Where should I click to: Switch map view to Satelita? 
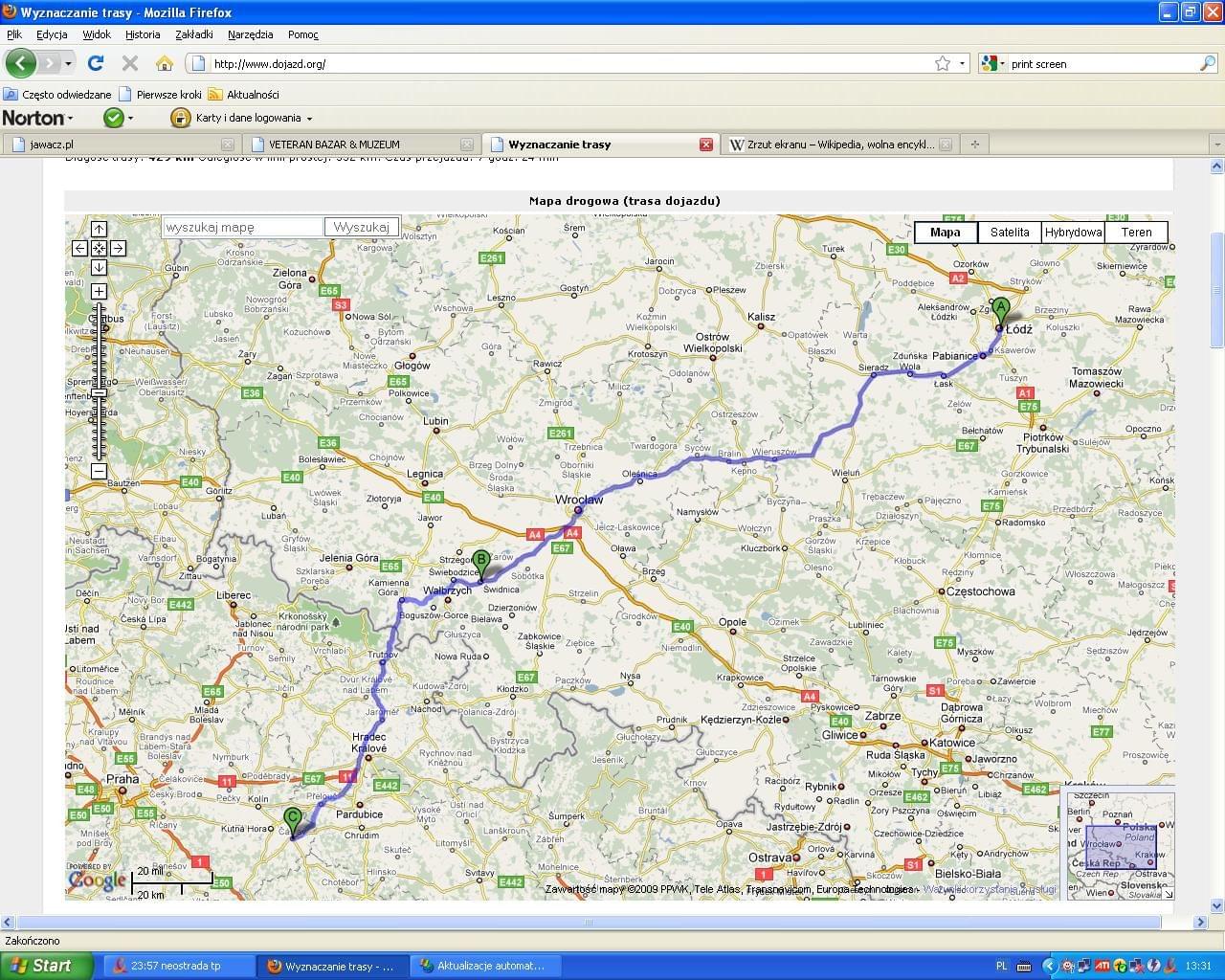1010,232
